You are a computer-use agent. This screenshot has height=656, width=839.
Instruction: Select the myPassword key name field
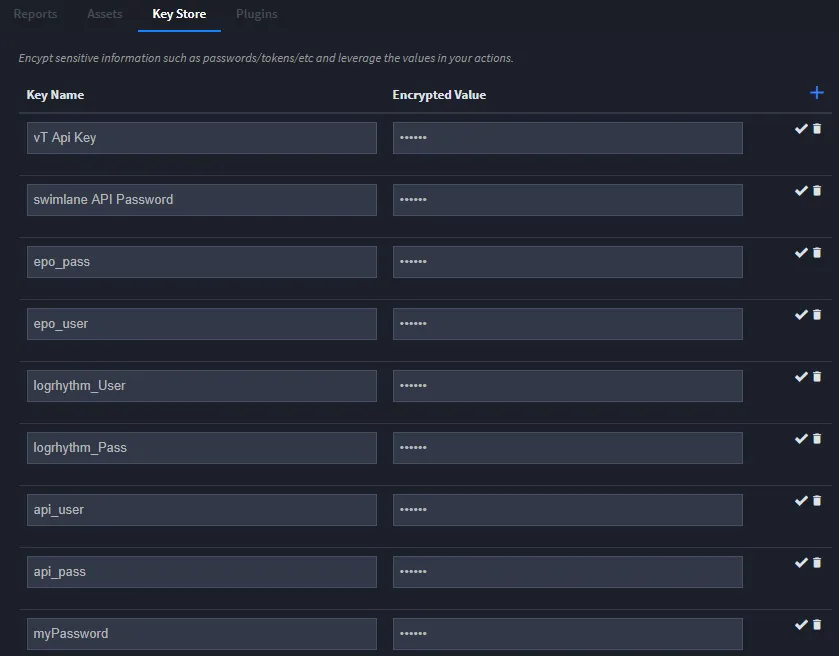click(202, 634)
